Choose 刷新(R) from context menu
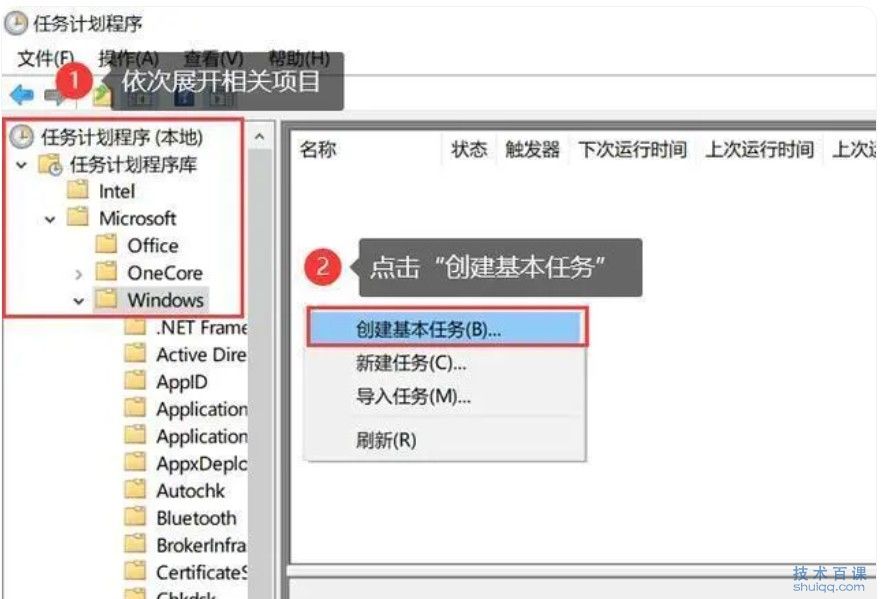The image size is (882, 599). coord(446,440)
